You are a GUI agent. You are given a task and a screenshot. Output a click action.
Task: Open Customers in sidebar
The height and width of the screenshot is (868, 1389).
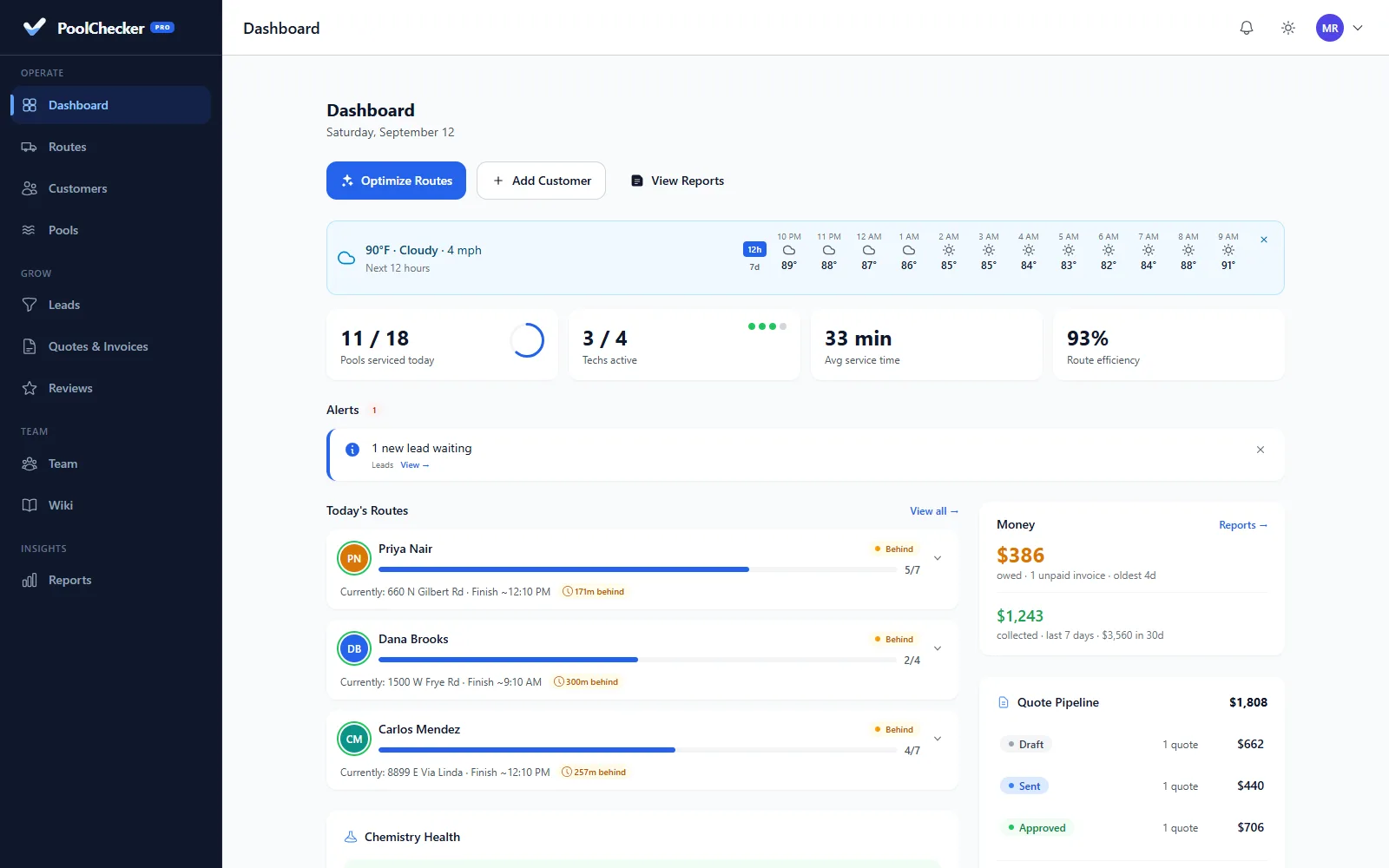tap(111, 188)
